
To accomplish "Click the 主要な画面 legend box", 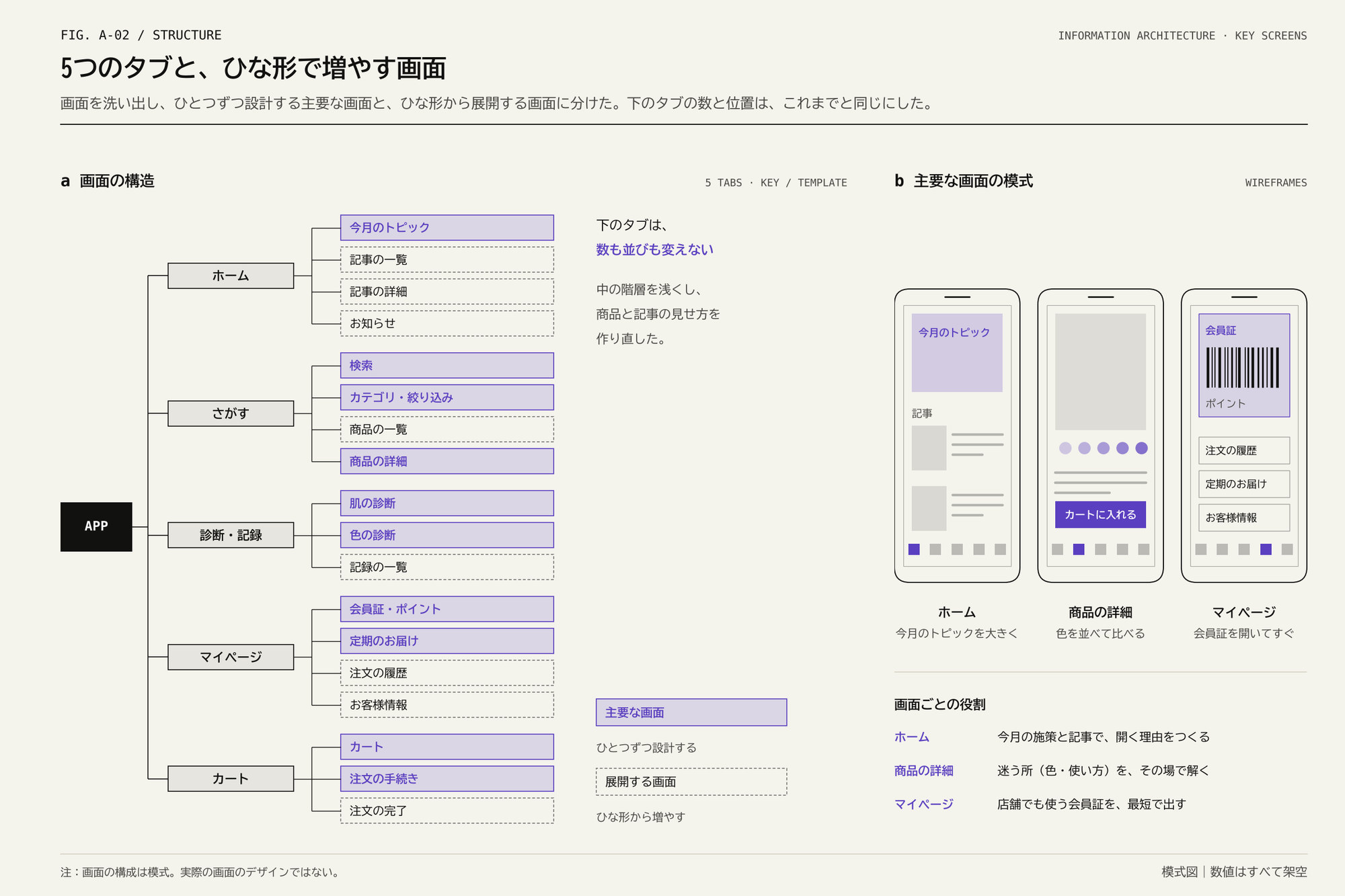I will [x=691, y=712].
